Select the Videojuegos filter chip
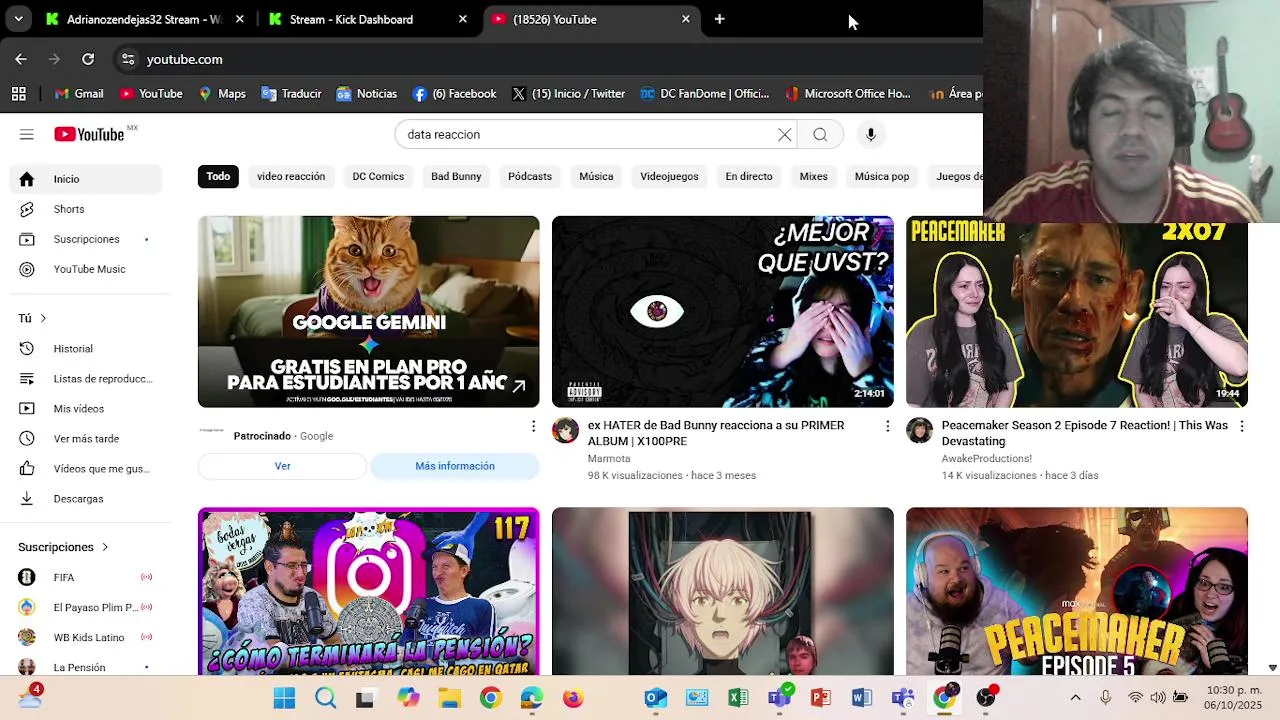Image resolution: width=1280 pixels, height=720 pixels. click(669, 176)
